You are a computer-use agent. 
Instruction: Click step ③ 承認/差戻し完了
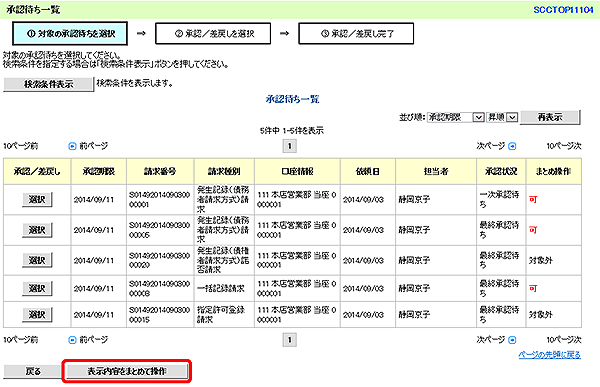point(356,34)
